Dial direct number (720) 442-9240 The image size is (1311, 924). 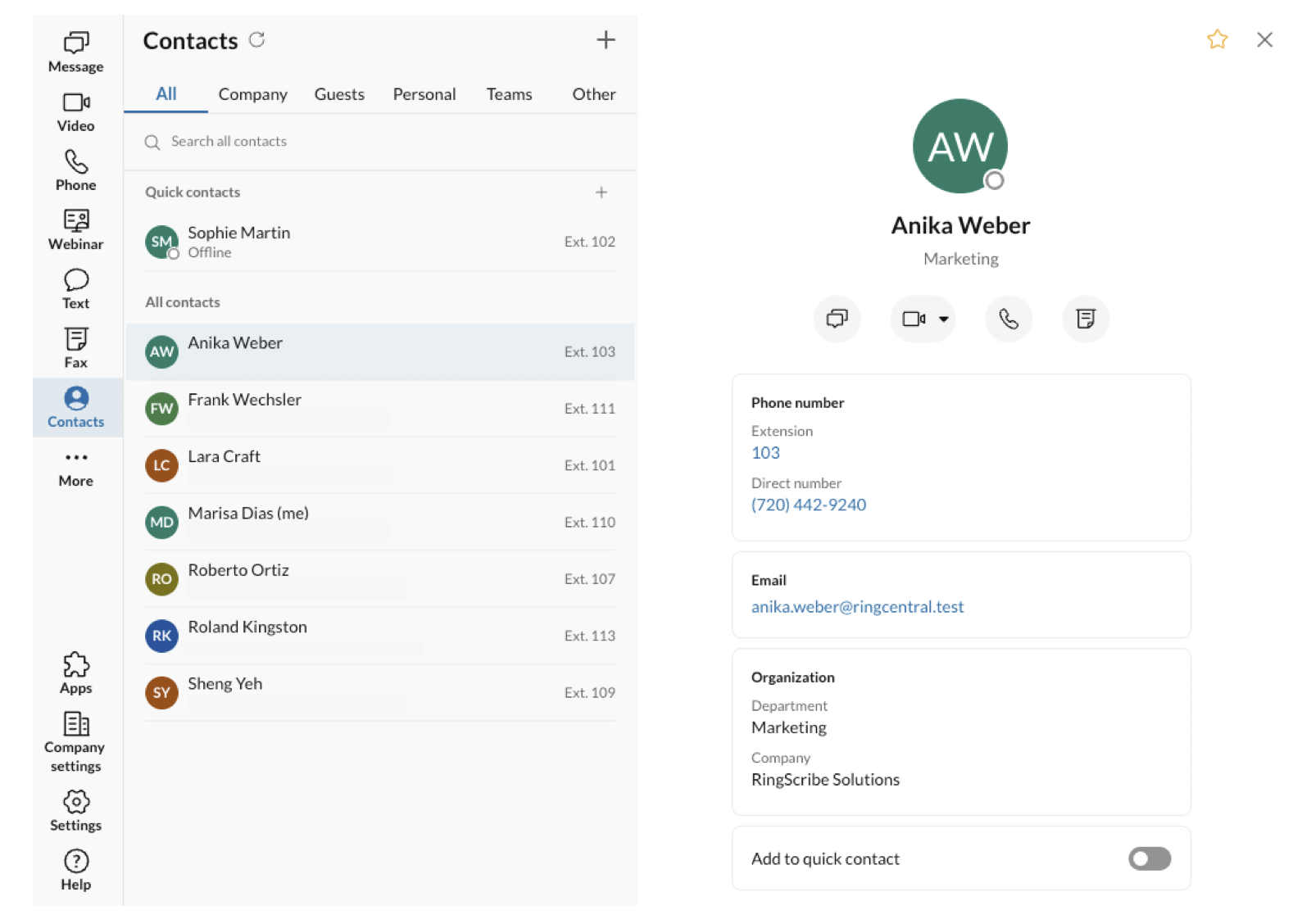coord(808,505)
